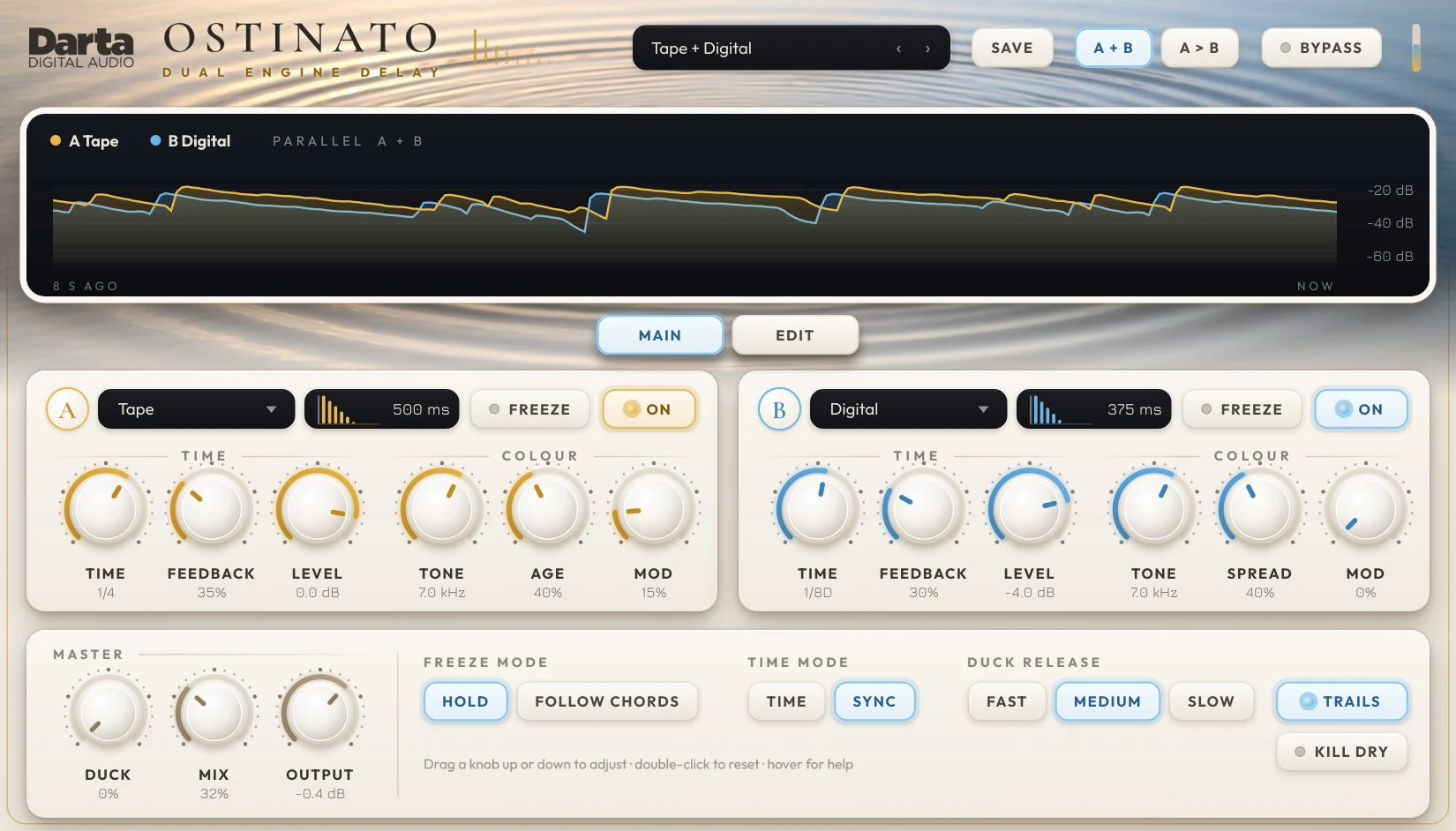
Task: Open the Tape + Digital preset selector
Action: 791,48
